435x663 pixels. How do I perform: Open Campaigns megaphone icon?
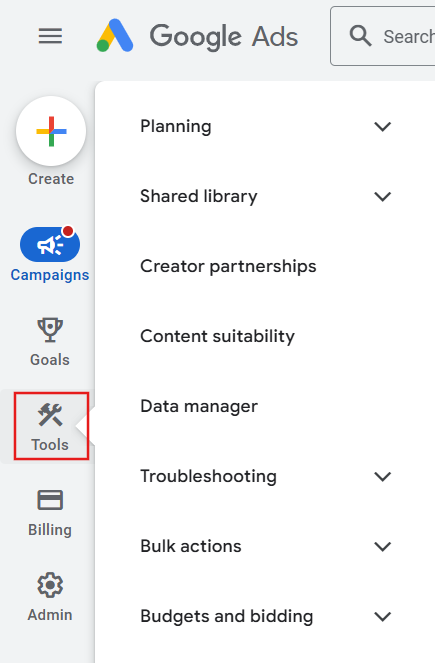[x=50, y=244]
